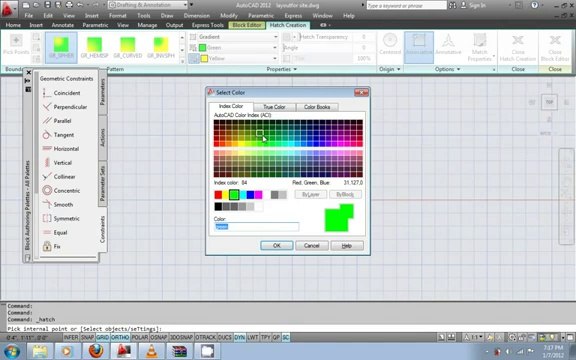
Task: Pick the blue standard color swatch
Action: pos(251,195)
